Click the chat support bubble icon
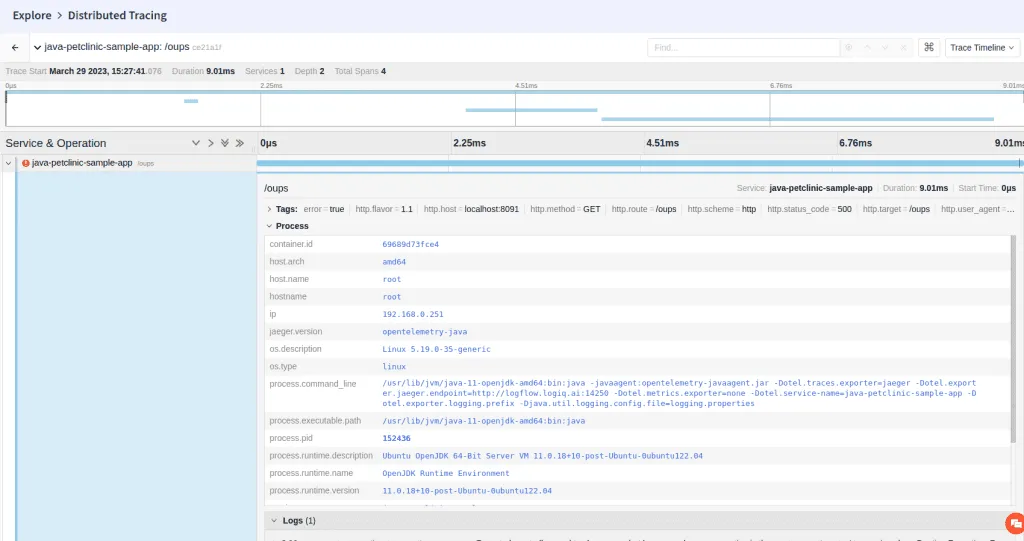Screen dimensions: 1024x541 (x=1015, y=523)
